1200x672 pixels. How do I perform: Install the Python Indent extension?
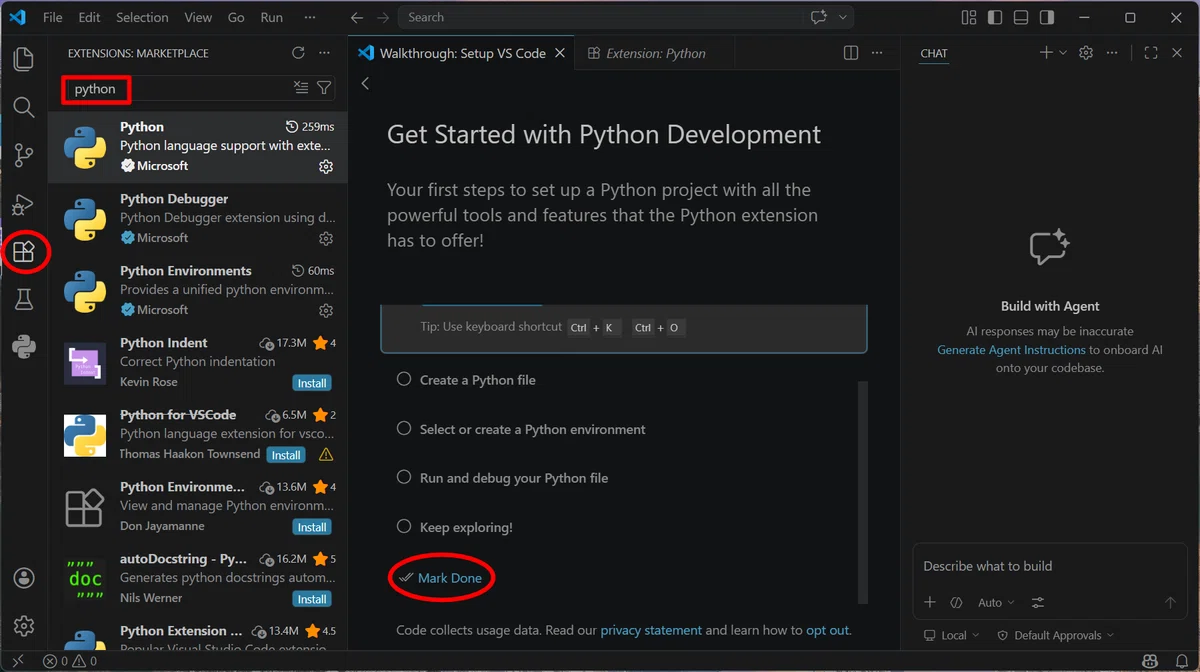[312, 383]
